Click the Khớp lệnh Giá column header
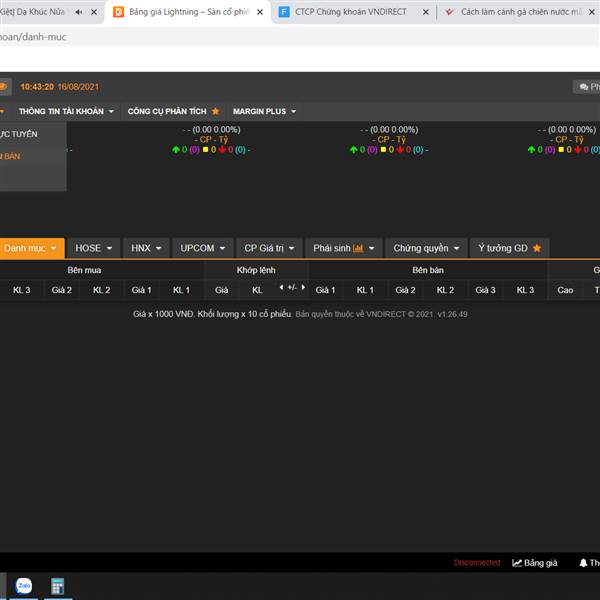 click(222, 290)
